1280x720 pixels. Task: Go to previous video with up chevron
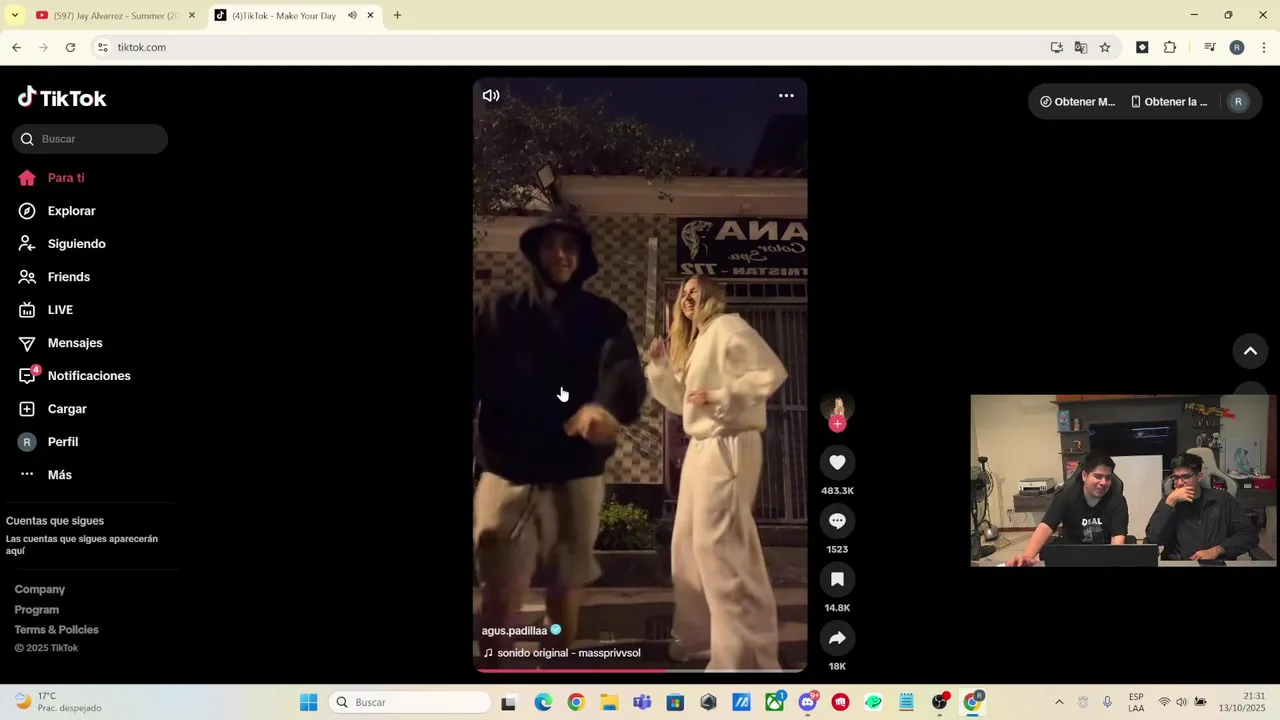click(1250, 351)
